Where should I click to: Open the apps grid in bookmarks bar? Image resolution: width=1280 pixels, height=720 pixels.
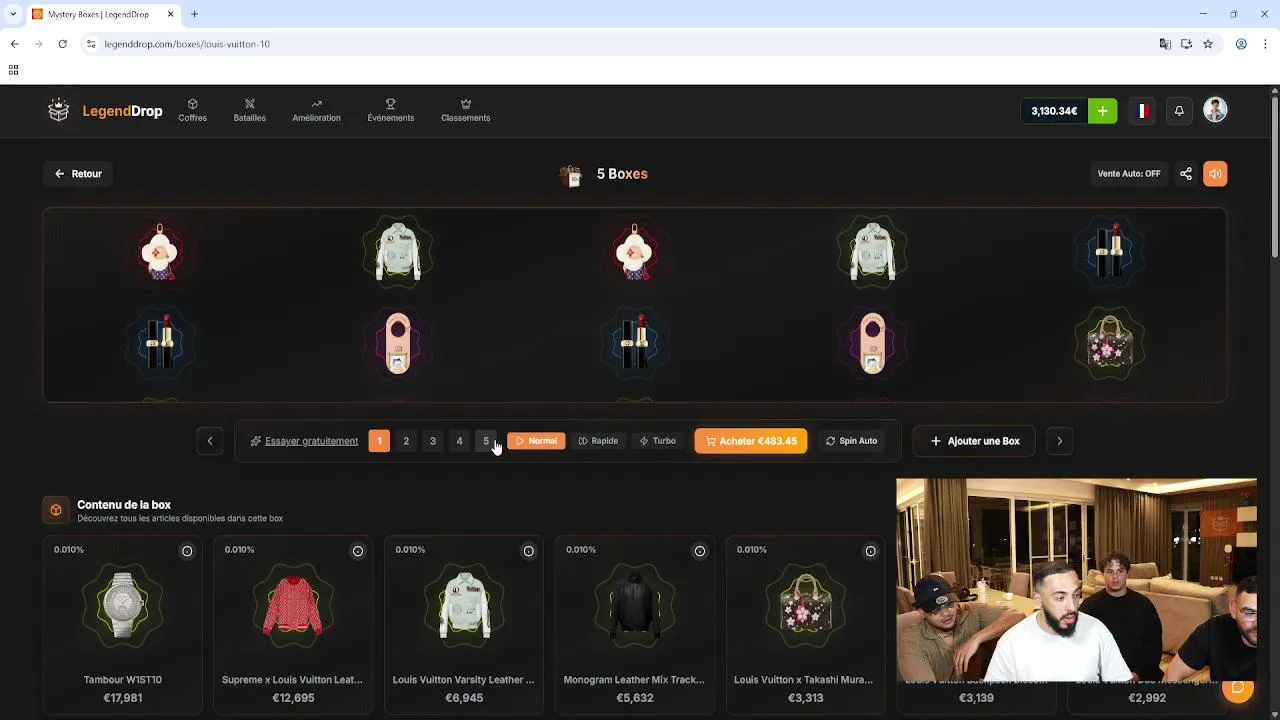pos(13,70)
